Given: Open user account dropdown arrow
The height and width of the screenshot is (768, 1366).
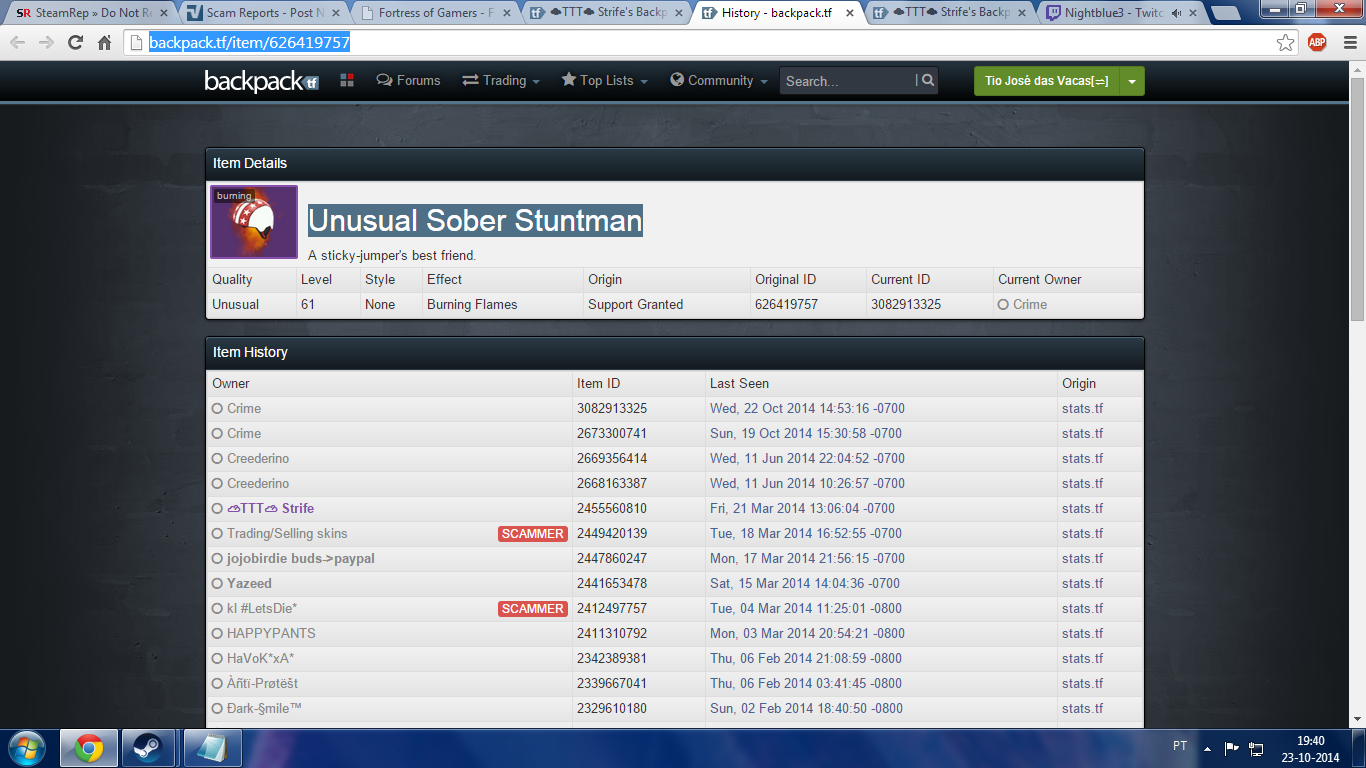Looking at the screenshot, I should click(1131, 81).
